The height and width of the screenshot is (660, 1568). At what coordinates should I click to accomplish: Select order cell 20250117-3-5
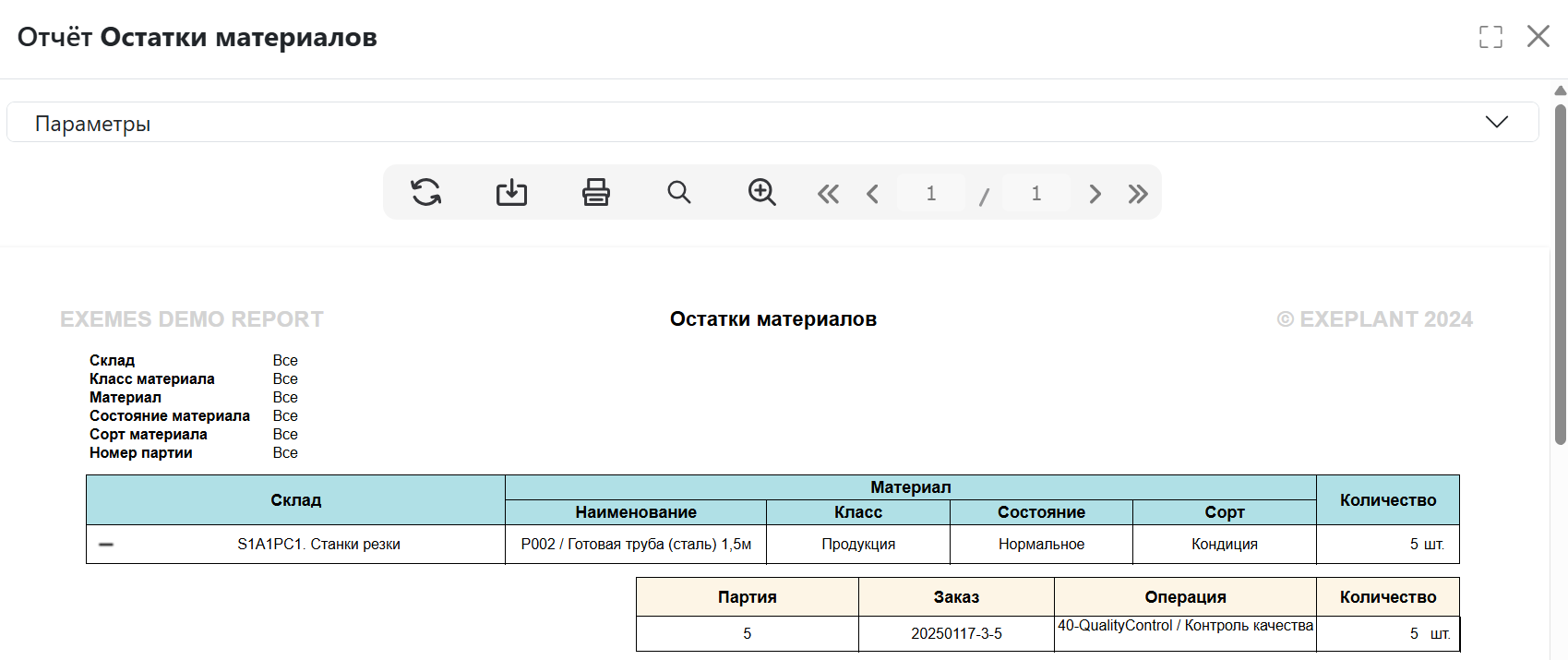click(956, 633)
